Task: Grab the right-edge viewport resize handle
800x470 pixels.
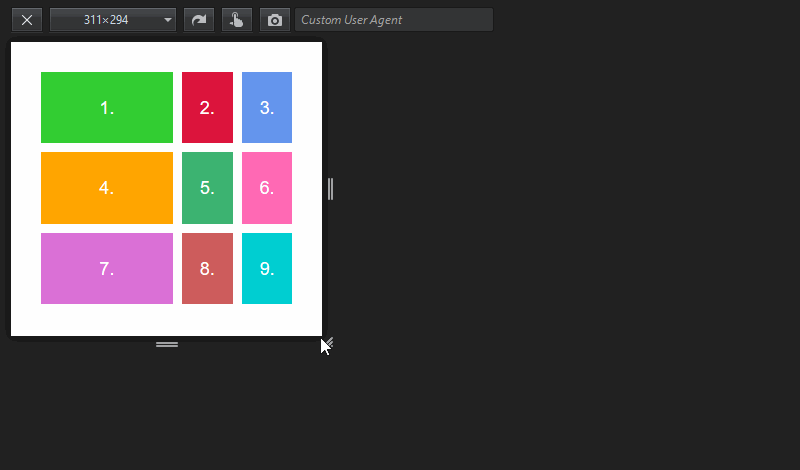Action: [x=331, y=189]
